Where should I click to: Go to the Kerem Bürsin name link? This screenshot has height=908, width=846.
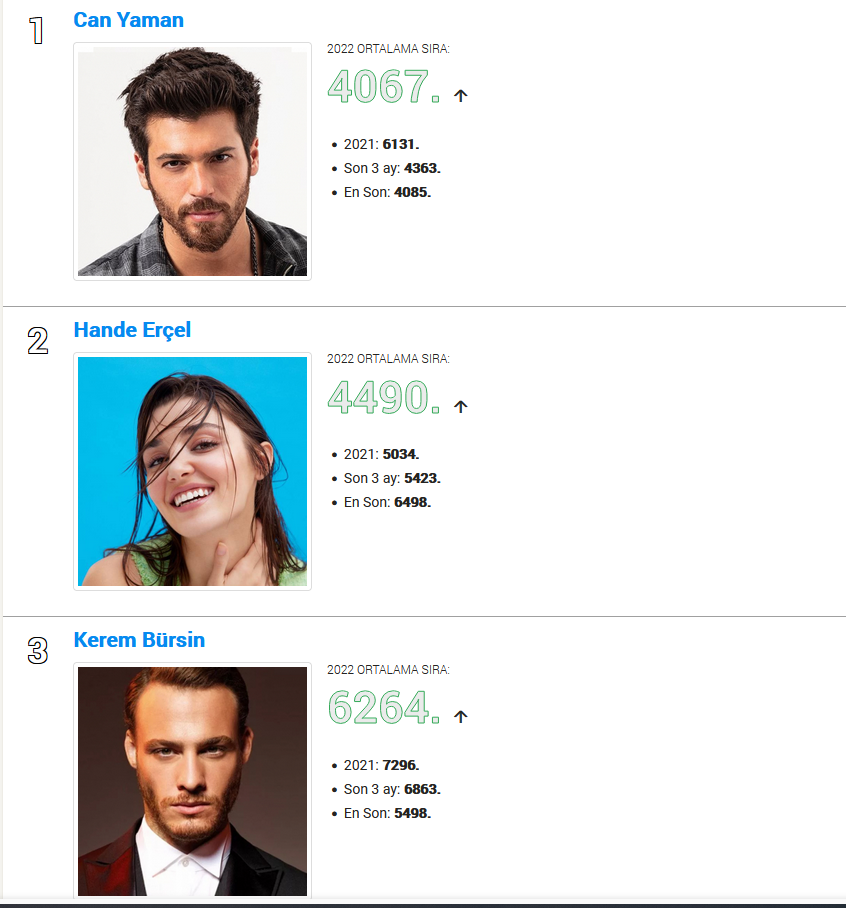(139, 640)
